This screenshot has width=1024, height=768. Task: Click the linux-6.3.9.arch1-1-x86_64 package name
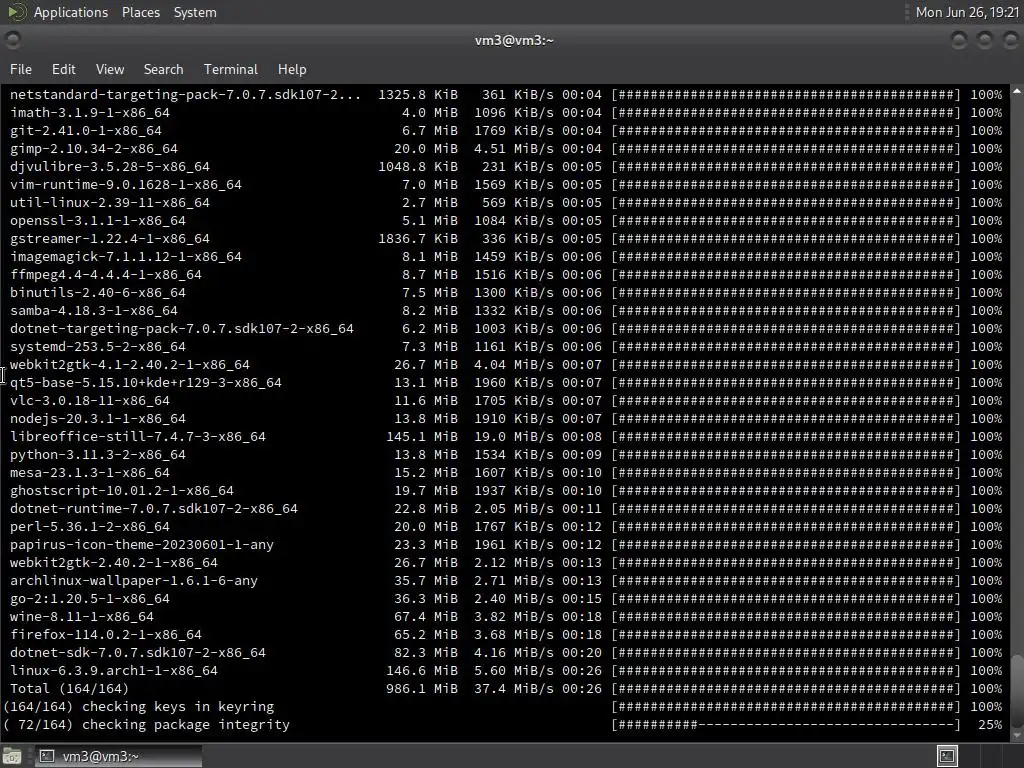114,671
